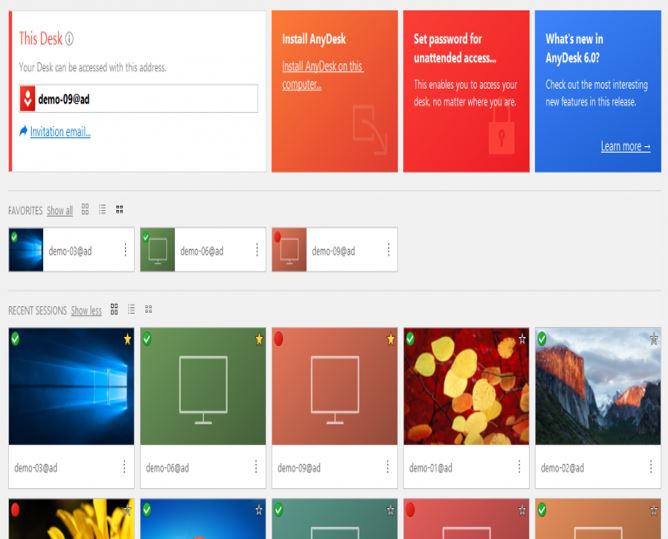Screen dimensions: 668x539
Task: Click green status check on bottom orange tile
Action: 542,510
